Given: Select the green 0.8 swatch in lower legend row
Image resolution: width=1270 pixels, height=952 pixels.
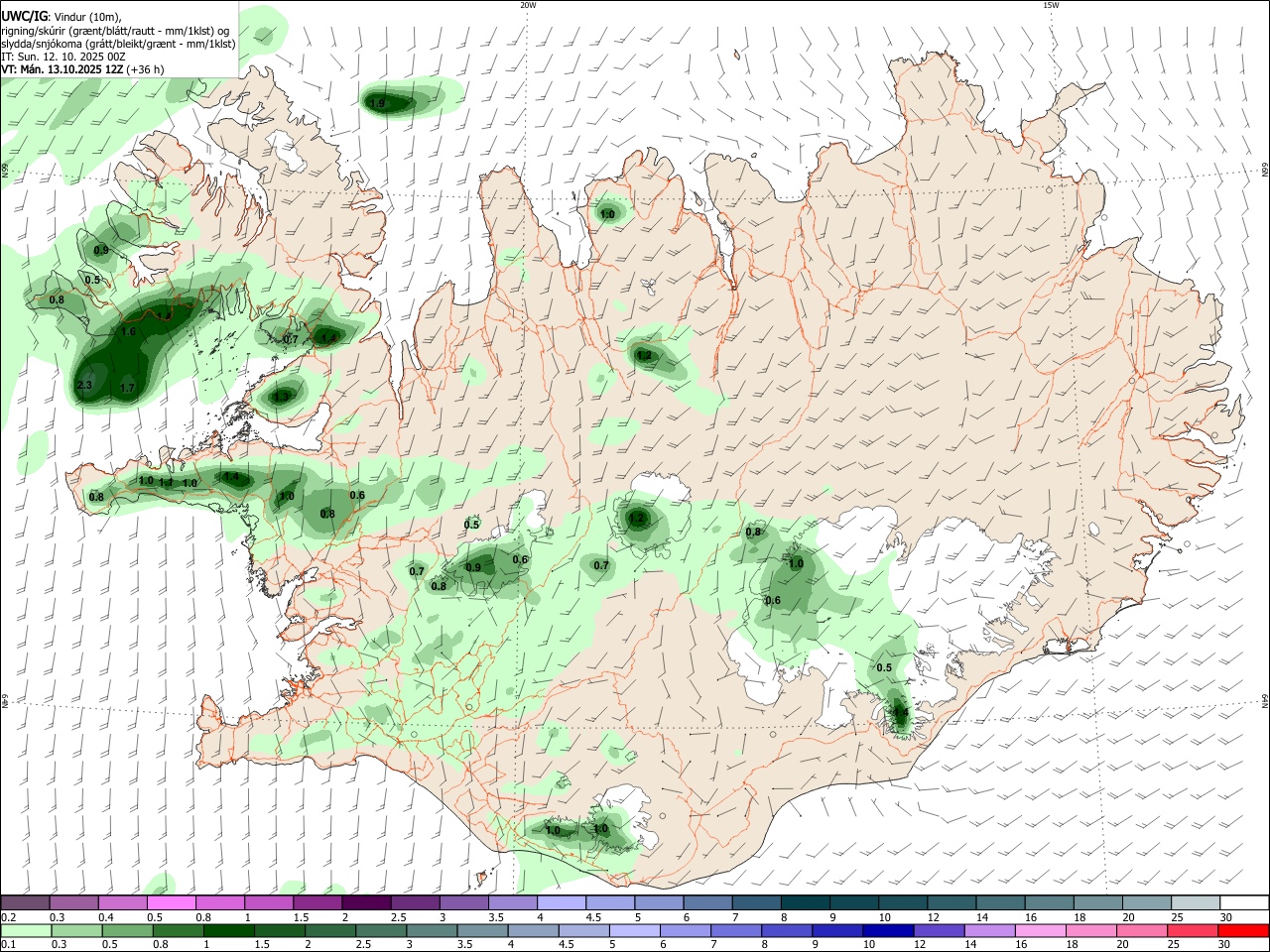Looking at the screenshot, I should (178, 930).
